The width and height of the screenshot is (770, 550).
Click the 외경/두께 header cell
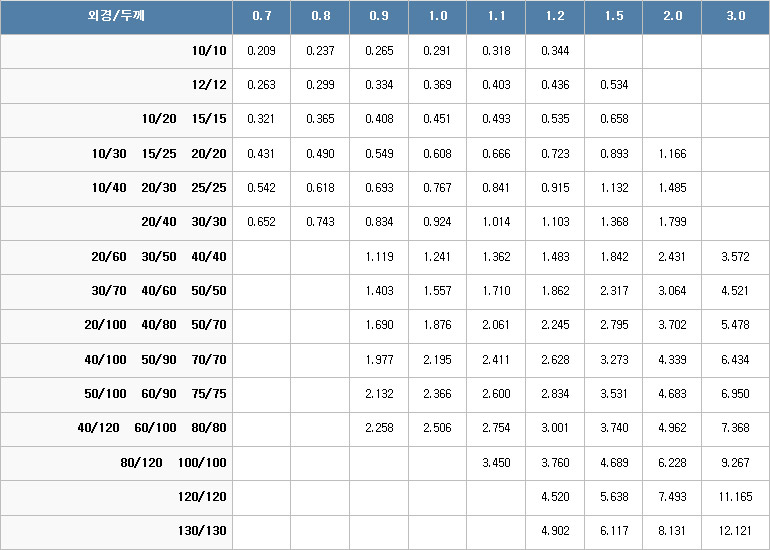pos(116,17)
